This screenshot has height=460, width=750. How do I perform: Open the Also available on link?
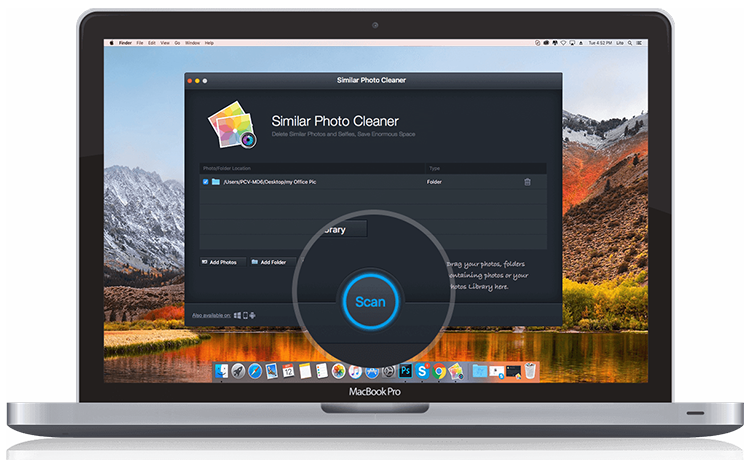pos(211,315)
